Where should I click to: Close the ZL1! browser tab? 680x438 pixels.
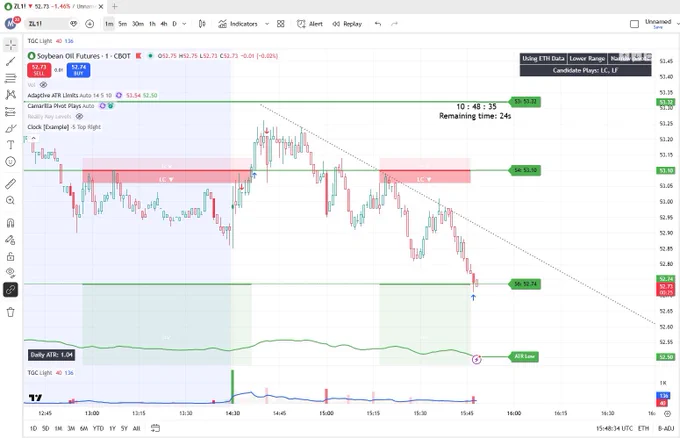[x=101, y=7]
